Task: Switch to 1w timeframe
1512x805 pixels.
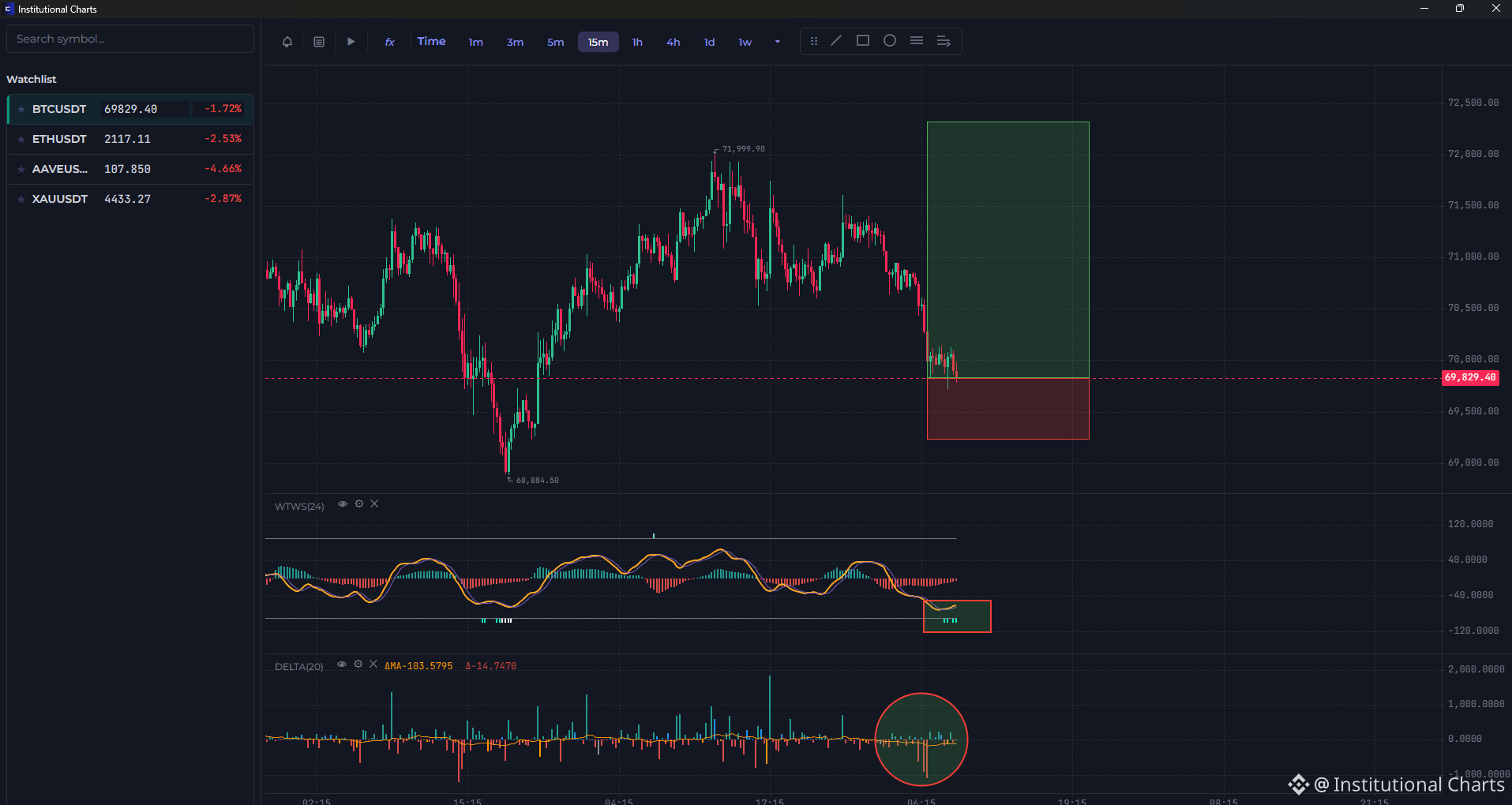Action: coord(745,42)
